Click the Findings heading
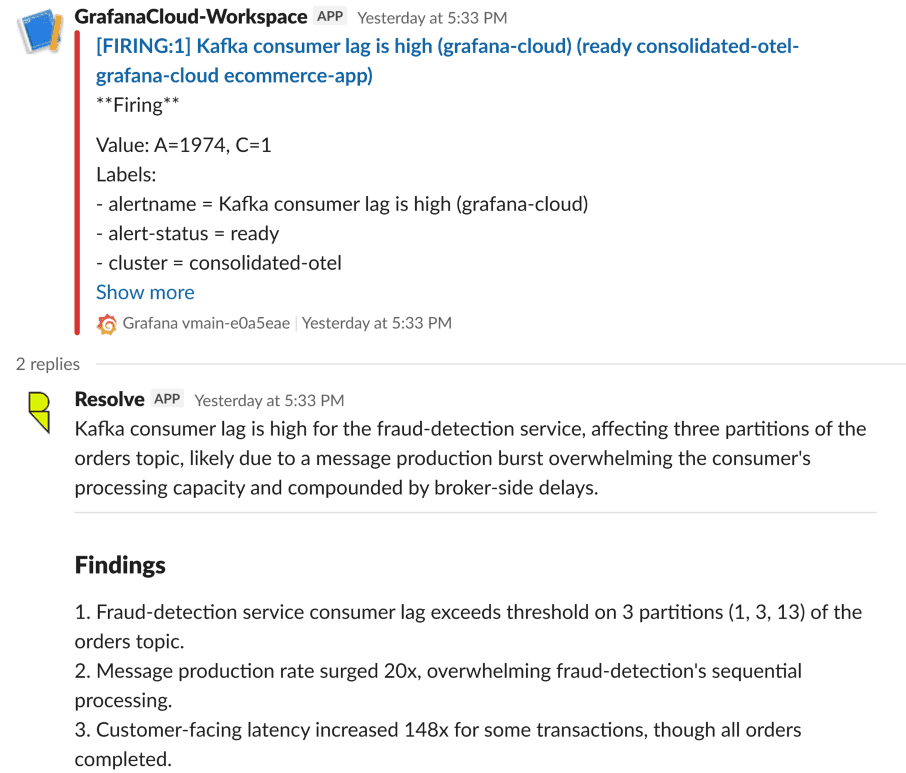 [x=120, y=565]
